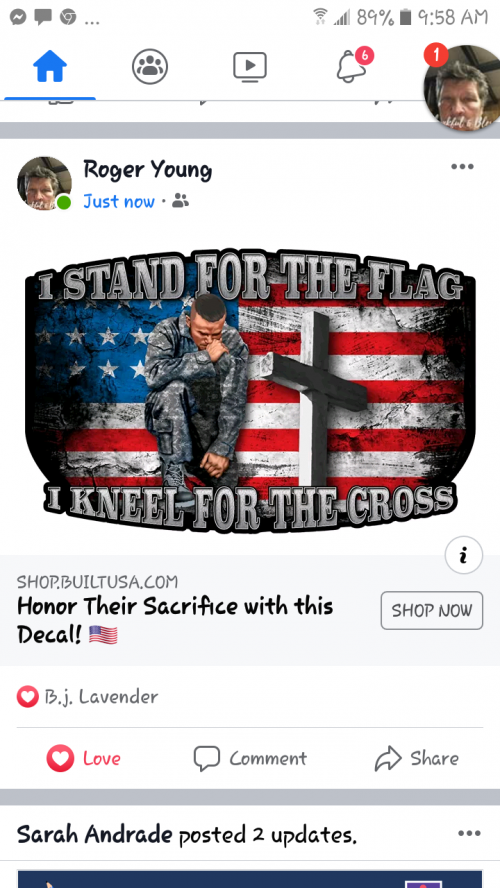Open the Home feed tab

pyautogui.click(x=50, y=67)
